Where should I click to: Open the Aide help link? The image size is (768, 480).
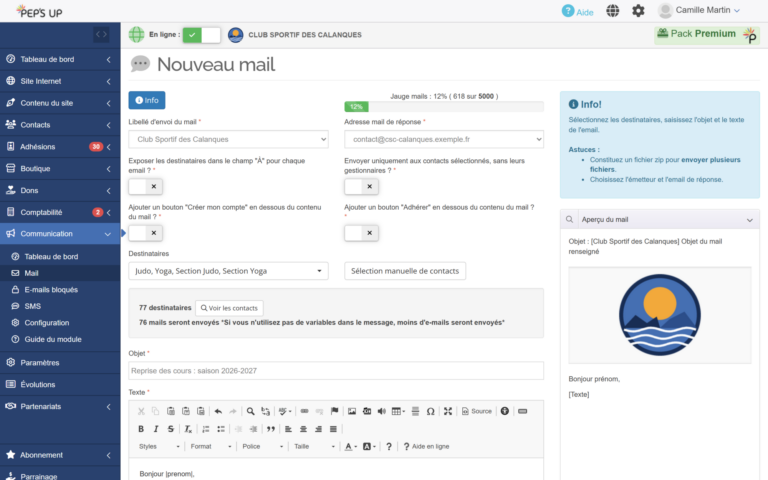pyautogui.click(x=578, y=11)
